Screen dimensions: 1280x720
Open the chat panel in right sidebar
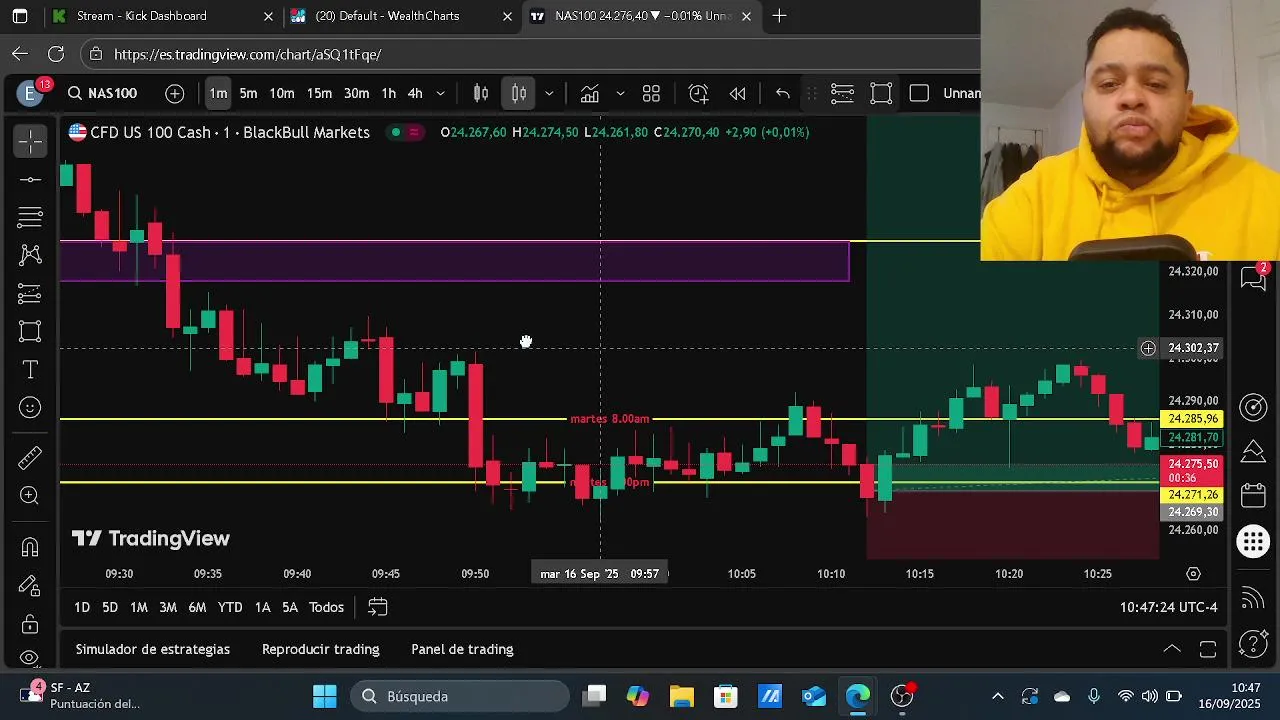pyautogui.click(x=1253, y=277)
